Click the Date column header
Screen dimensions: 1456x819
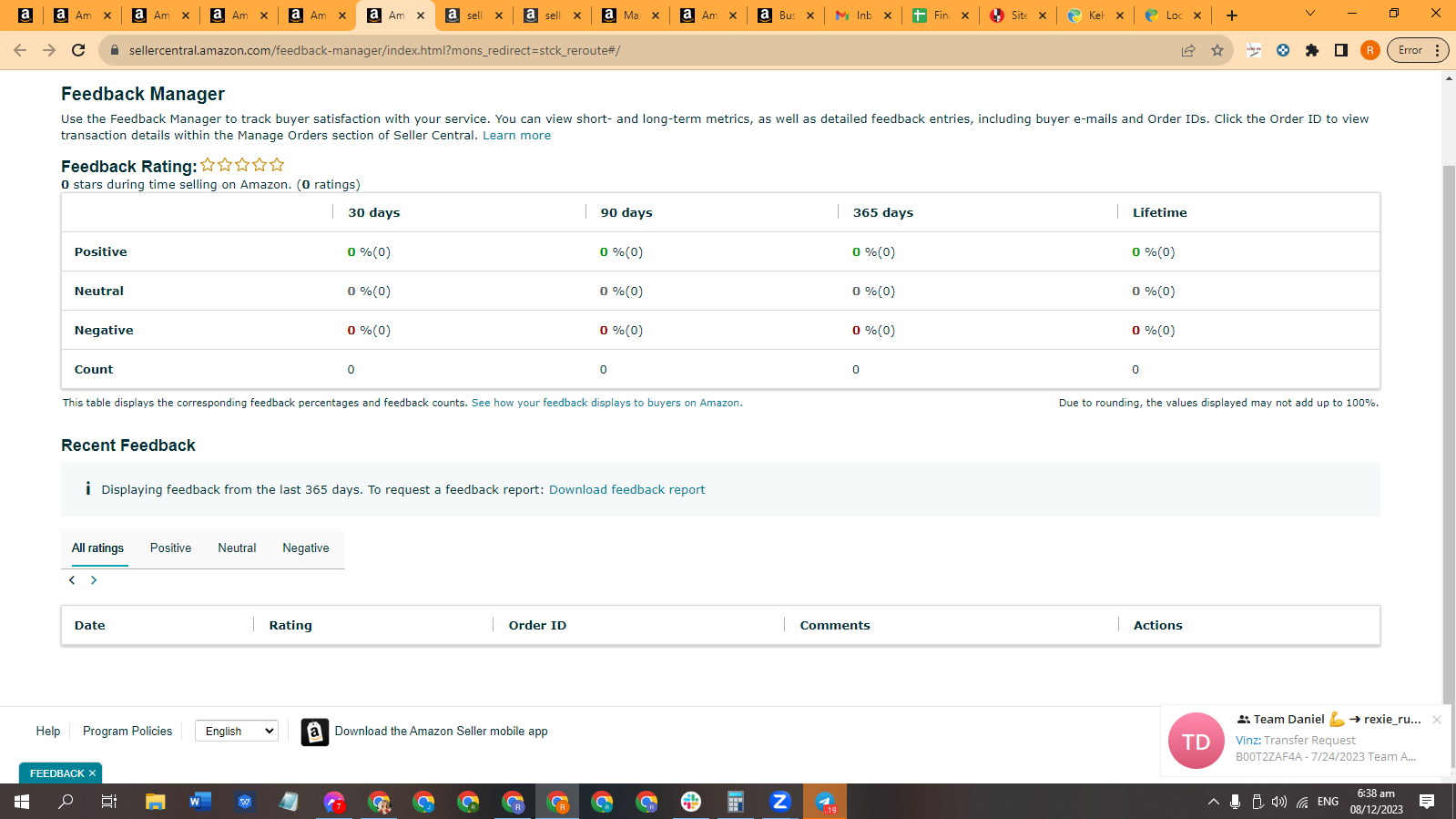click(x=90, y=626)
